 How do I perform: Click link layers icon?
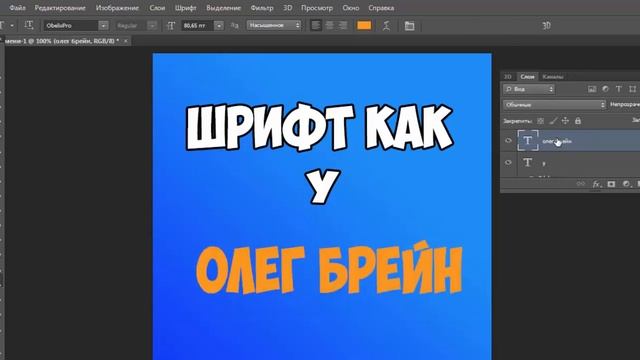pyautogui.click(x=580, y=184)
